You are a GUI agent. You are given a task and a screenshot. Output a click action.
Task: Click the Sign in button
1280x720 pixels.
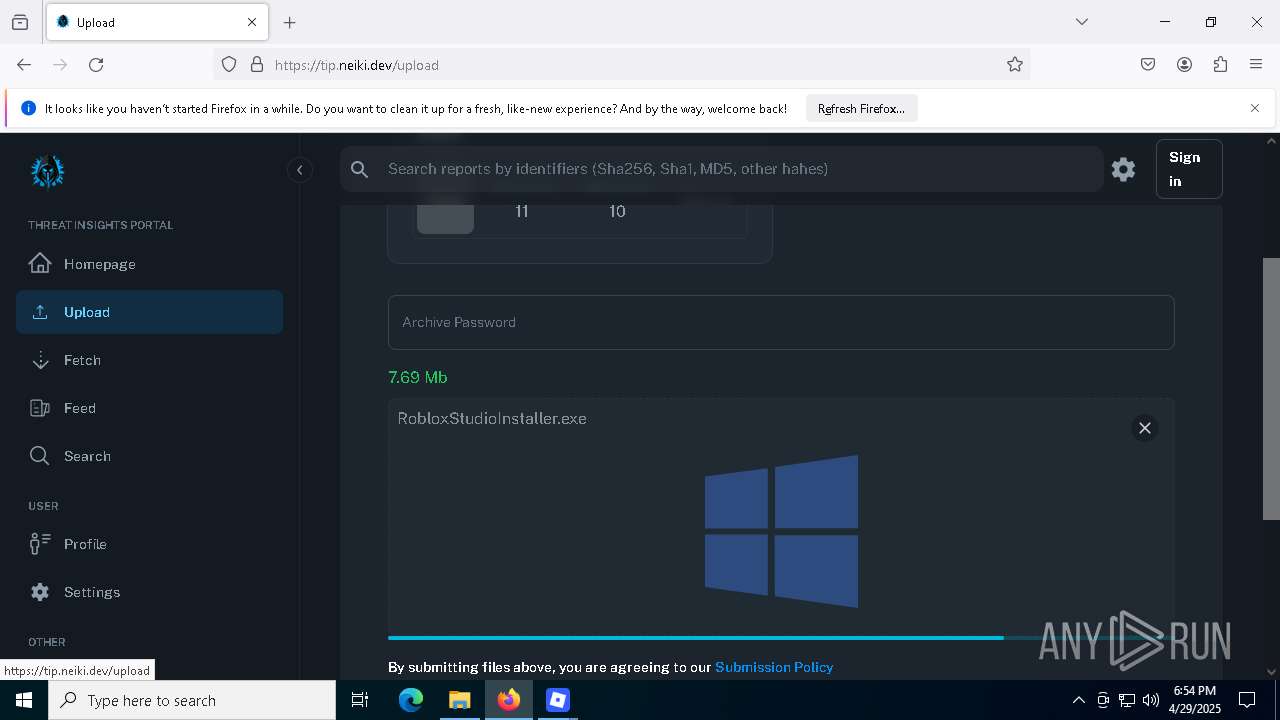pyautogui.click(x=1189, y=169)
